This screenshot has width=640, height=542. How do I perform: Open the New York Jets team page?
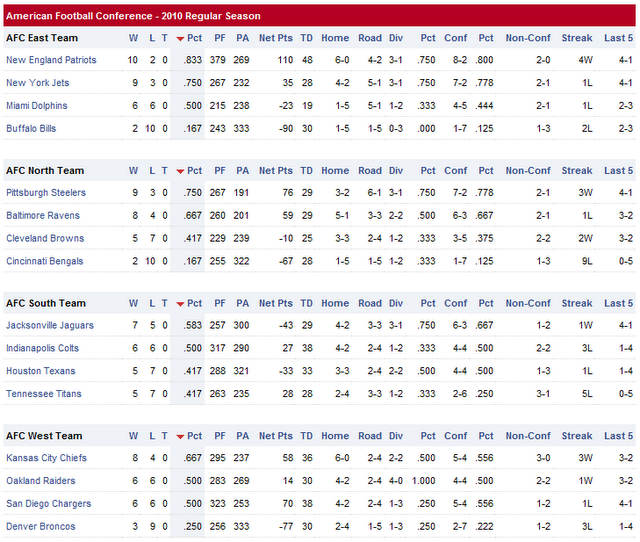38,83
